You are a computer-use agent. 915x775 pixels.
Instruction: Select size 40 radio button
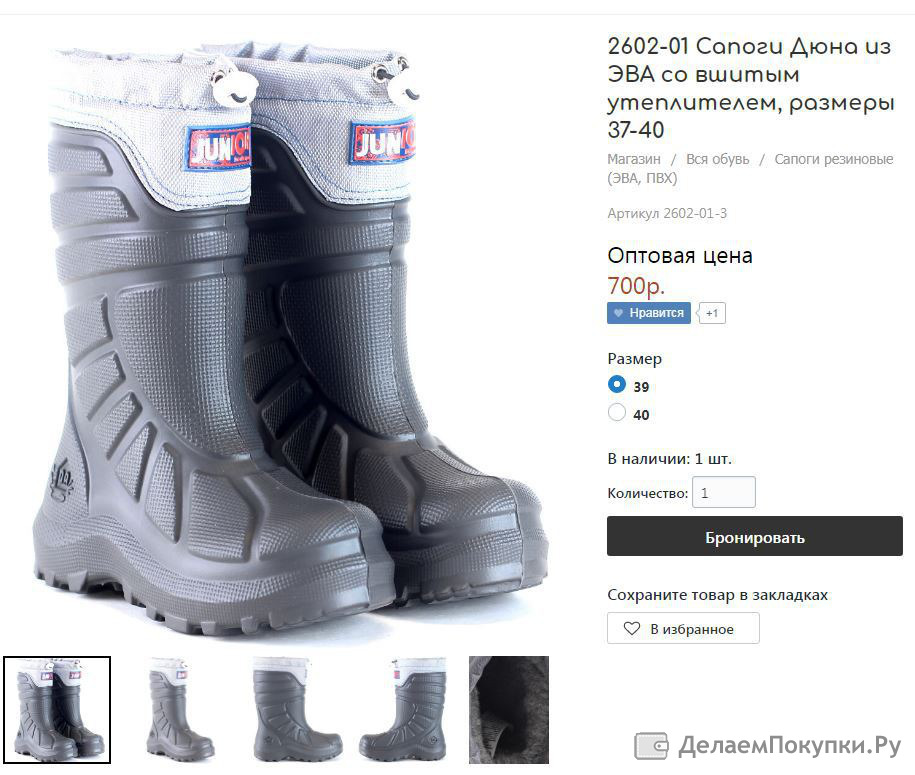(x=617, y=412)
